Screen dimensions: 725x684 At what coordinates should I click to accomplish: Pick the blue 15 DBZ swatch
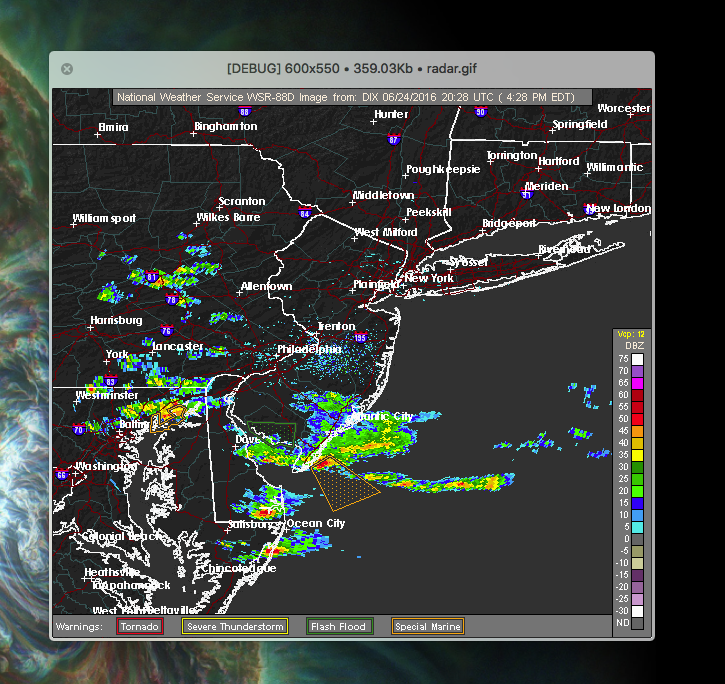(637, 503)
